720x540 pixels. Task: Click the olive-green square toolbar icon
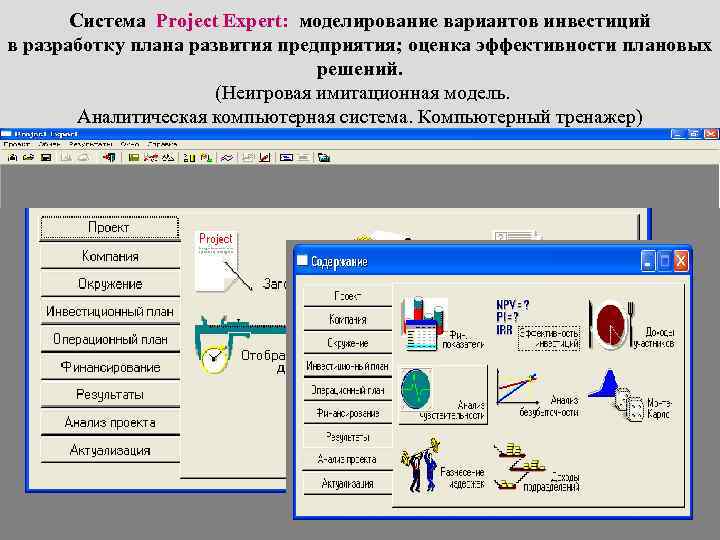(134, 158)
